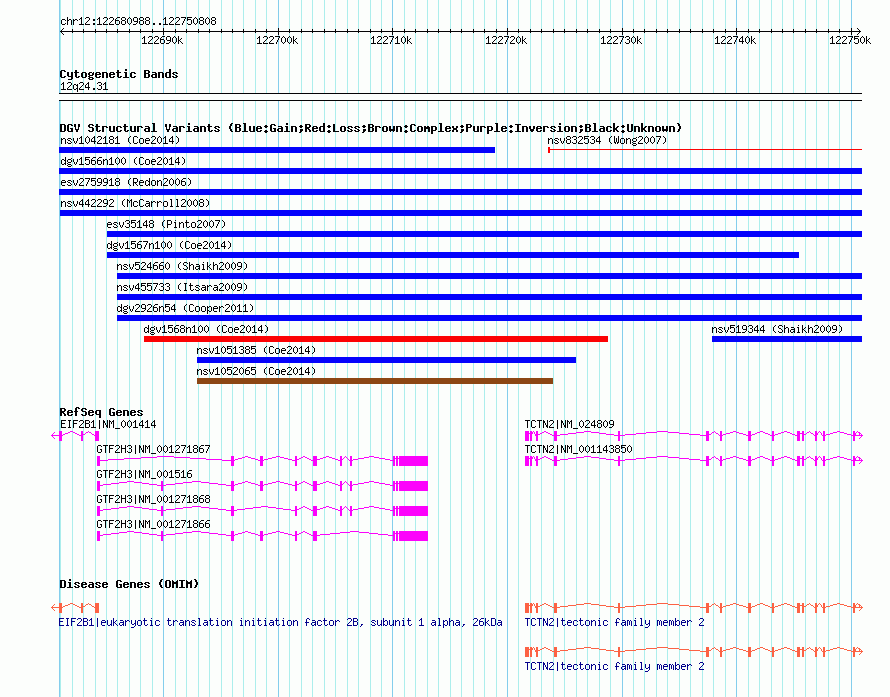Select the RefSeq Genes track title
Screen dimensions: 890x697
pos(101,412)
